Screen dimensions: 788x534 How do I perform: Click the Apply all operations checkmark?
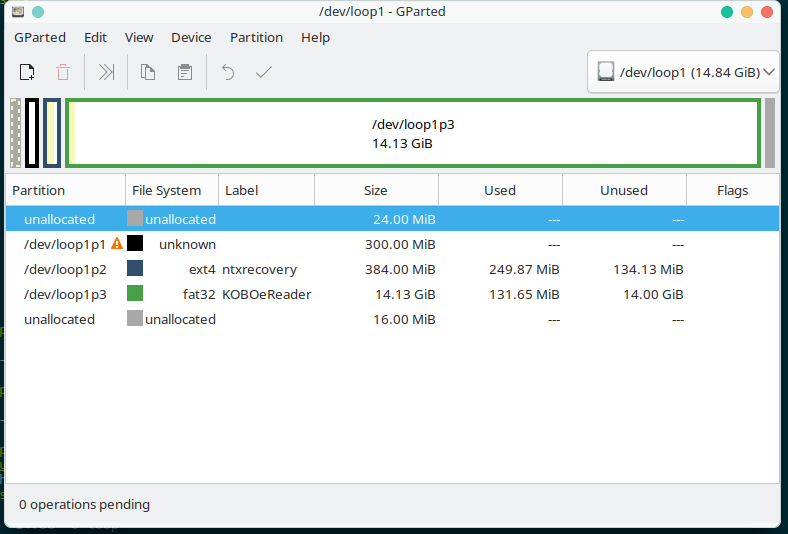tap(264, 72)
